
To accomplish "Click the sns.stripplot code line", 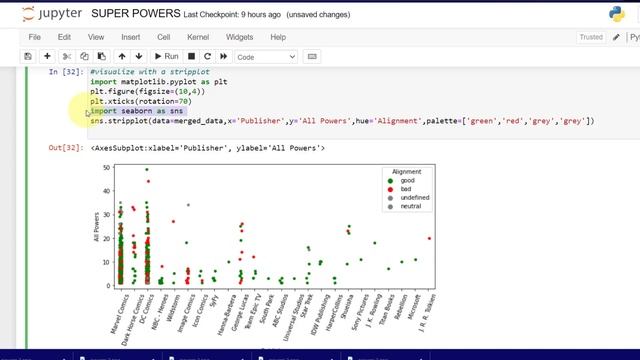I will [342, 121].
